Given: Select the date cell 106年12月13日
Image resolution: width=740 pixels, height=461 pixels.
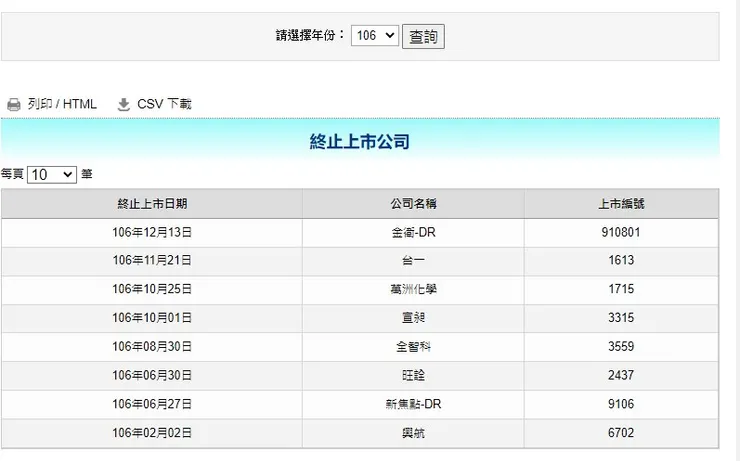Looking at the screenshot, I should (x=152, y=232).
